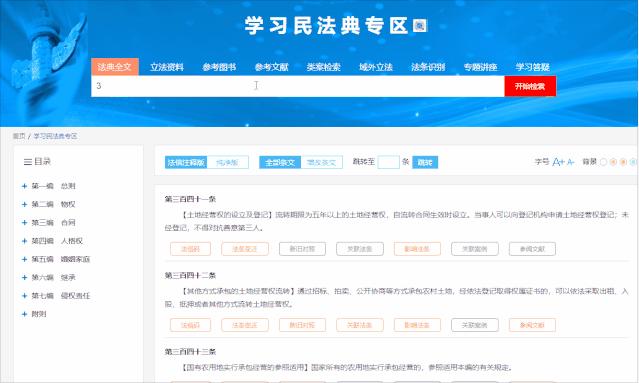The height and width of the screenshot is (383, 639).
Task: Click the 首页 breadcrumb link
Action: point(19,136)
